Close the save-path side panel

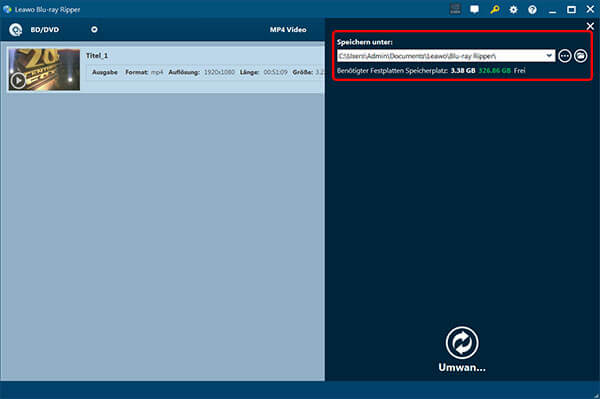[590, 26]
